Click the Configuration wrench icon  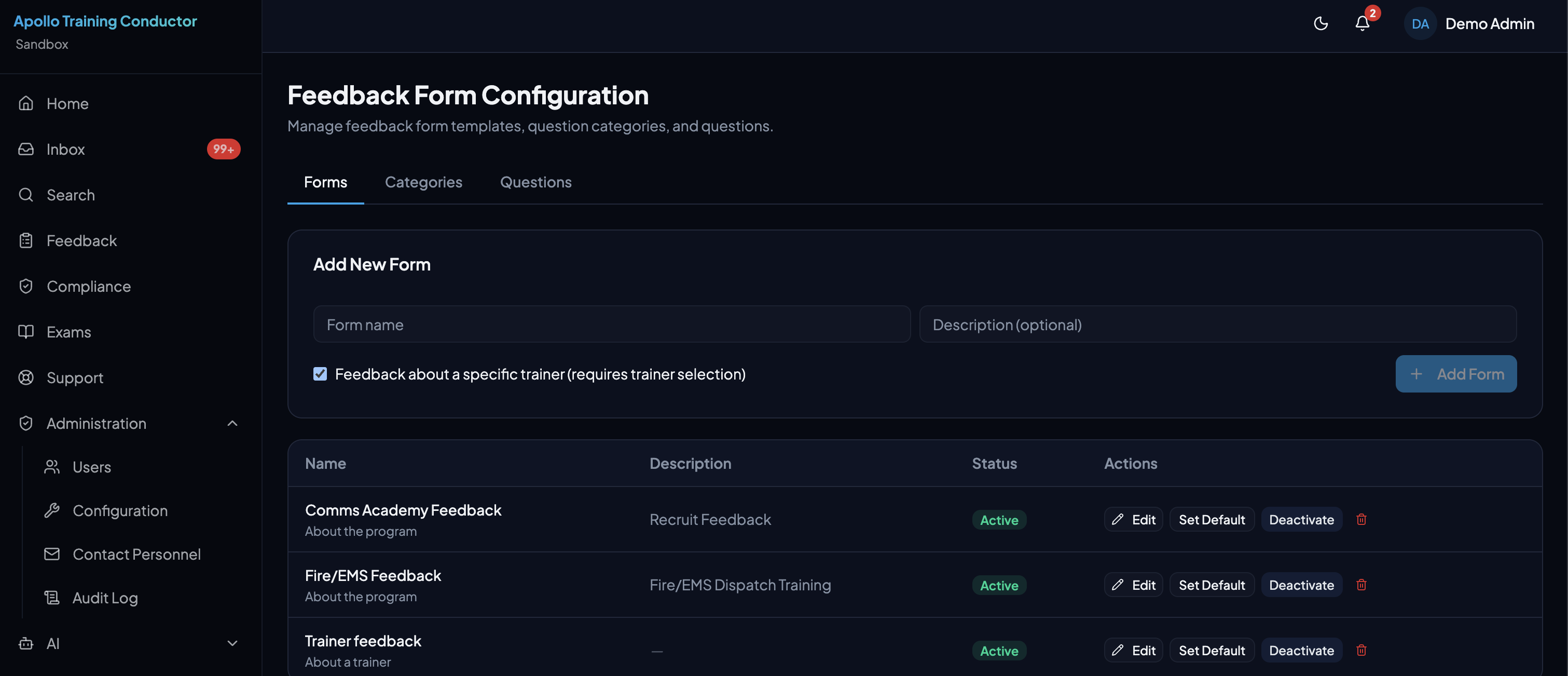point(52,510)
